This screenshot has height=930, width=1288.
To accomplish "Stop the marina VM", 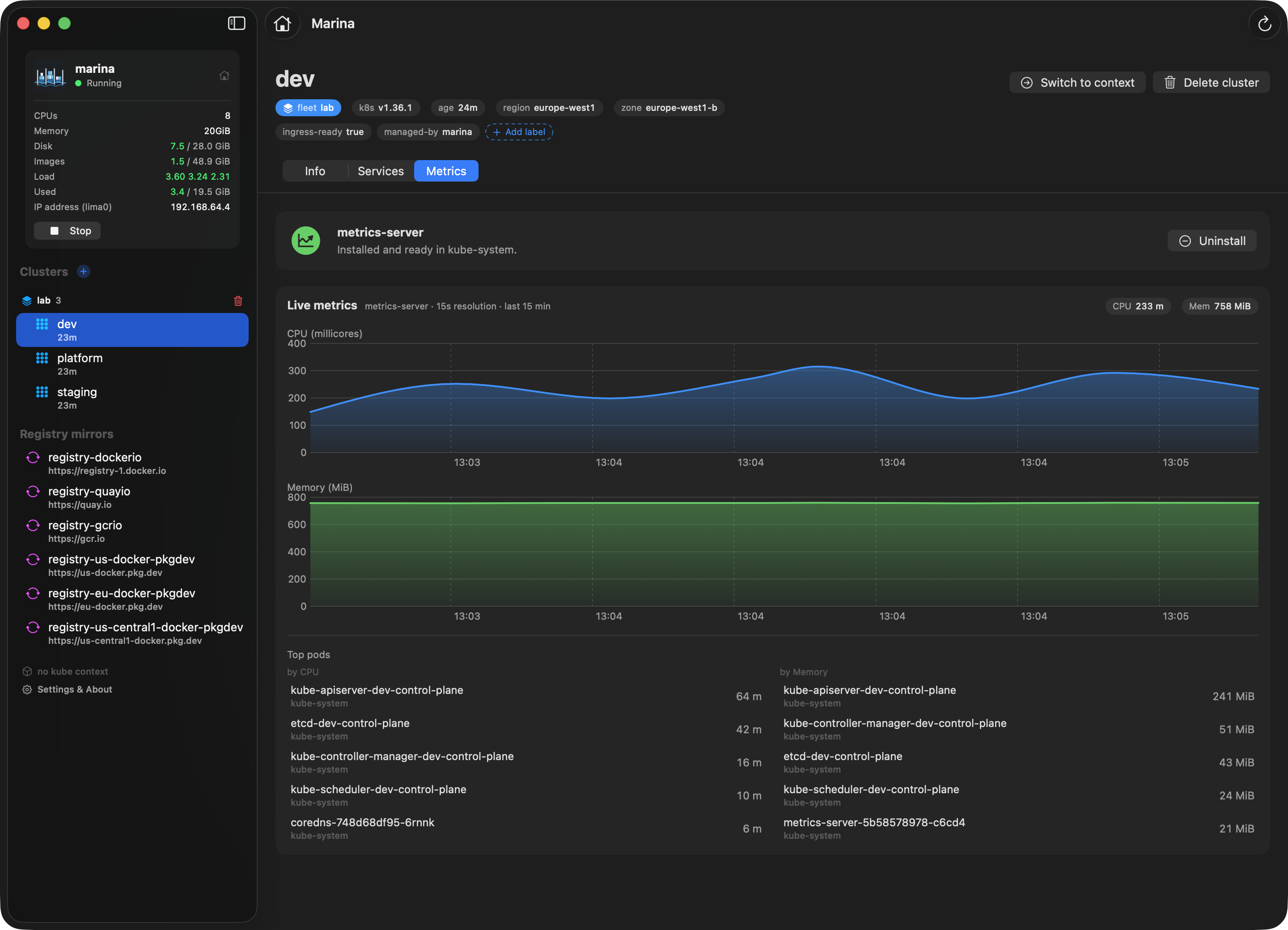I will click(x=67, y=231).
